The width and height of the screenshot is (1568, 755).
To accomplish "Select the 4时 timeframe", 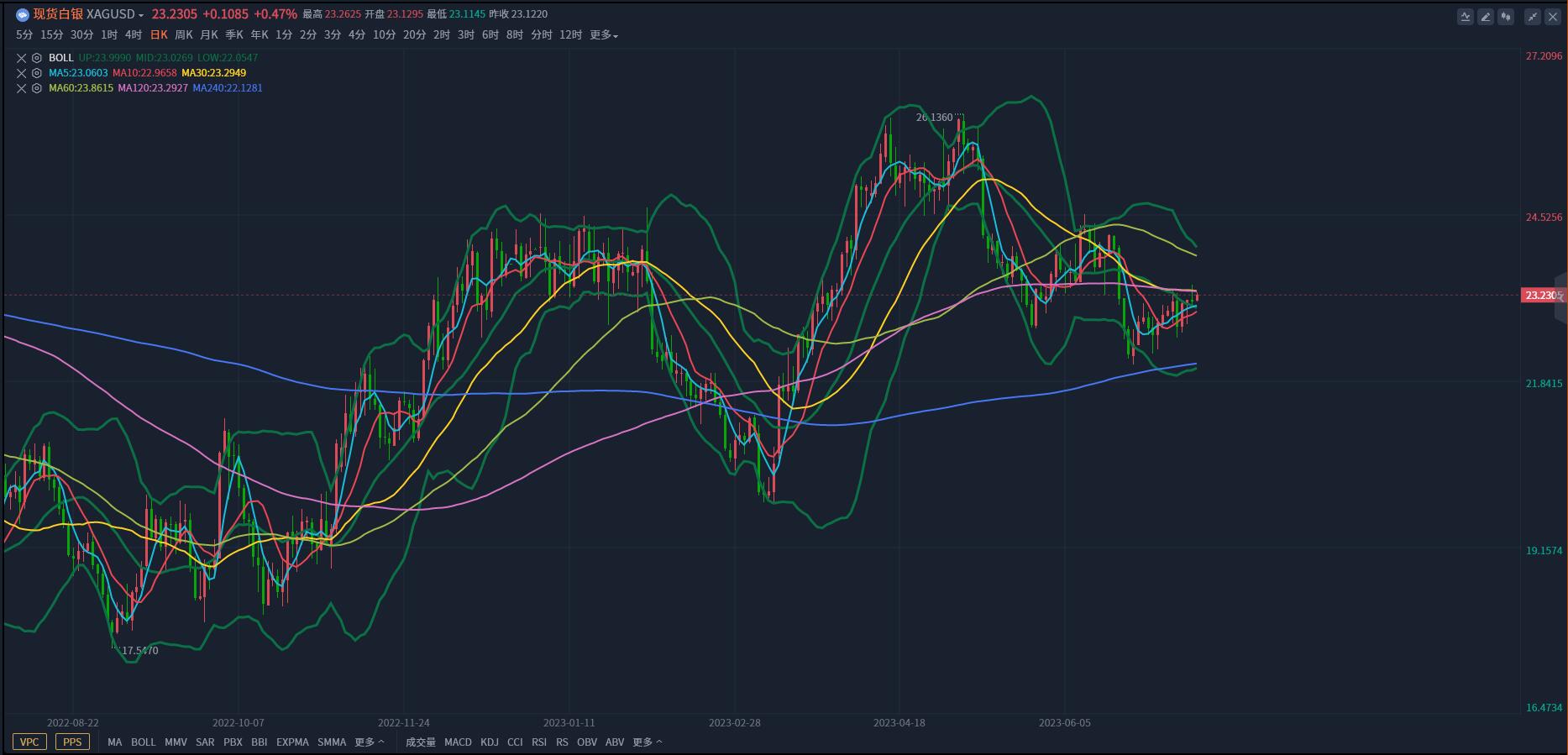I will 134,35.
